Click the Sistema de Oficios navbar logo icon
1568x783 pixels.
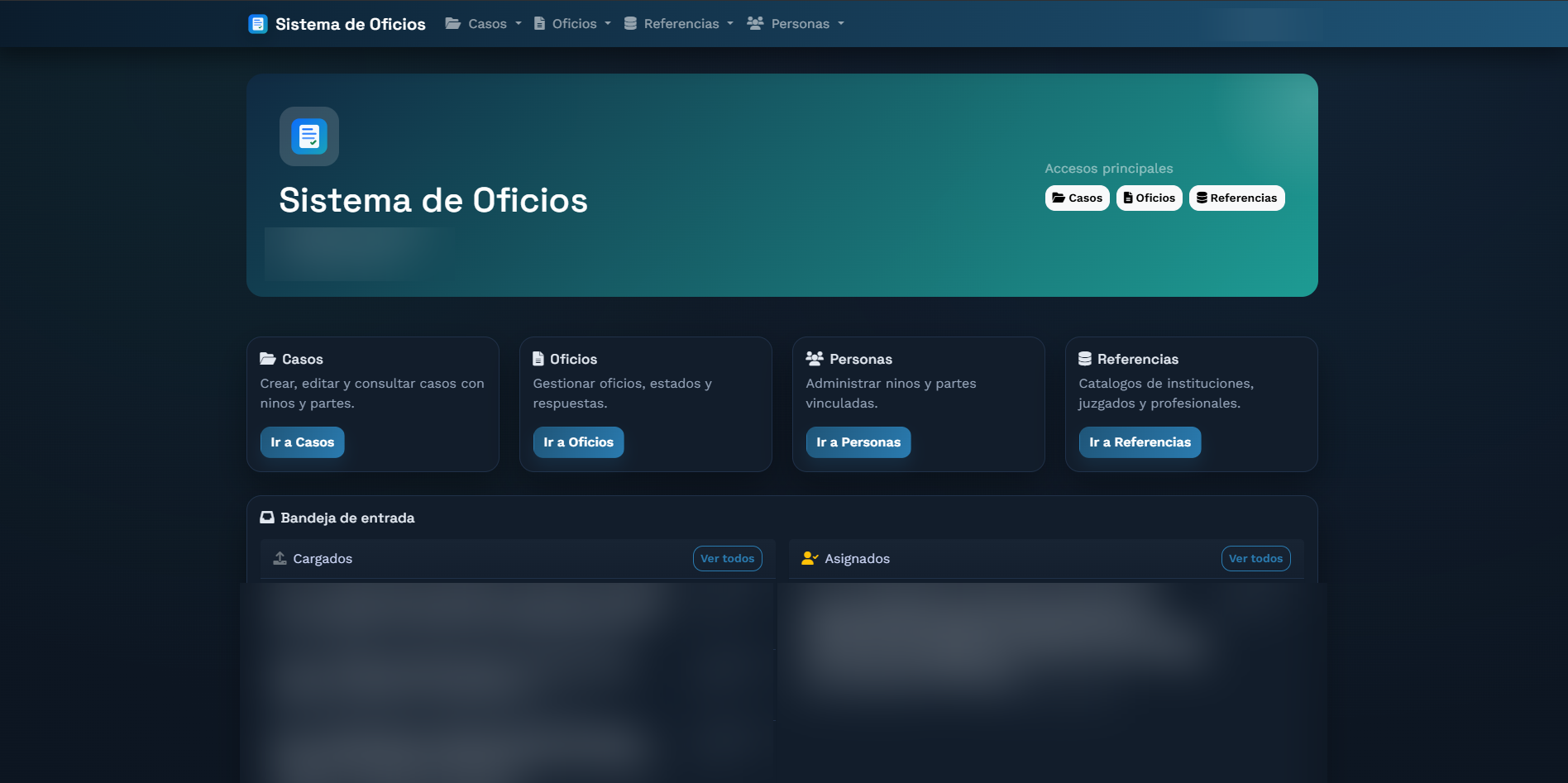pyautogui.click(x=258, y=24)
